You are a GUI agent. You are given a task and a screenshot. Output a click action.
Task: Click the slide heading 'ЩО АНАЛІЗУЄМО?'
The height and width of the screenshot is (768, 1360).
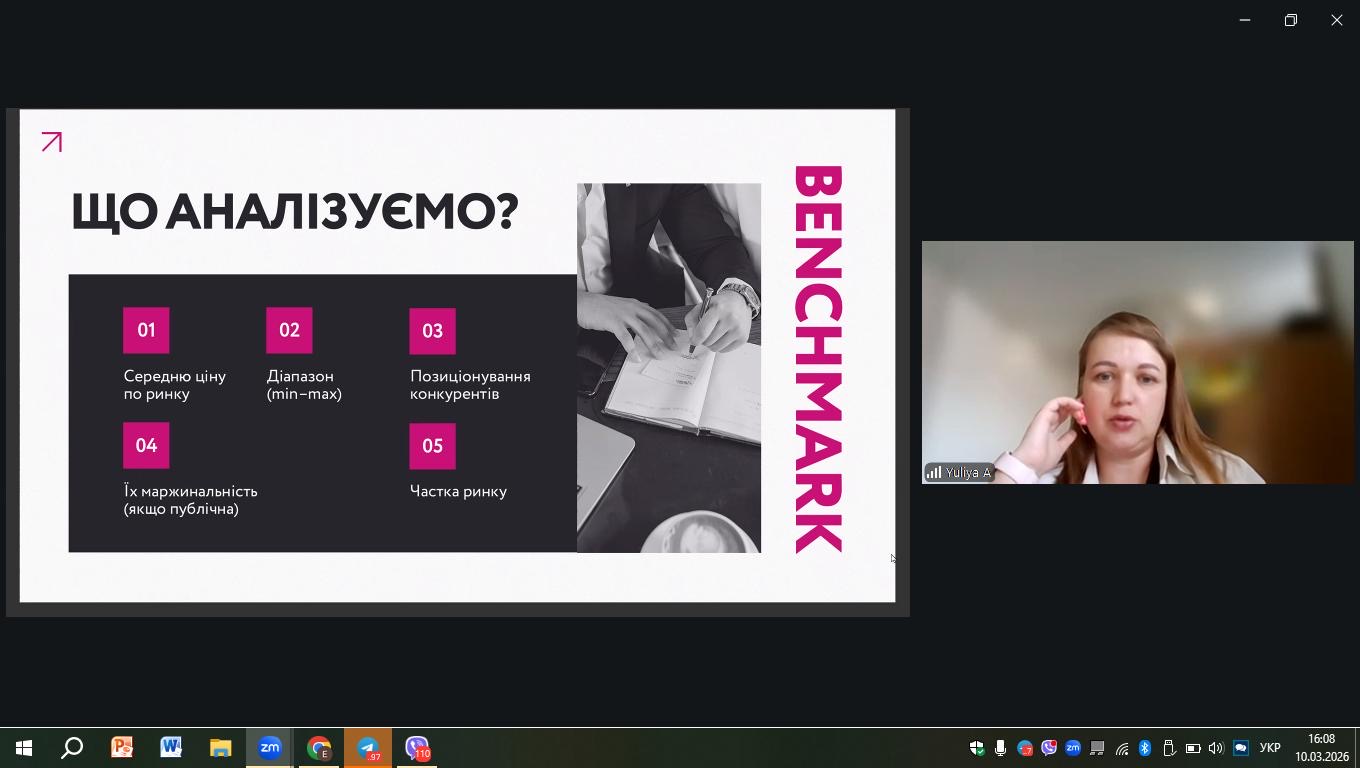[x=295, y=211]
